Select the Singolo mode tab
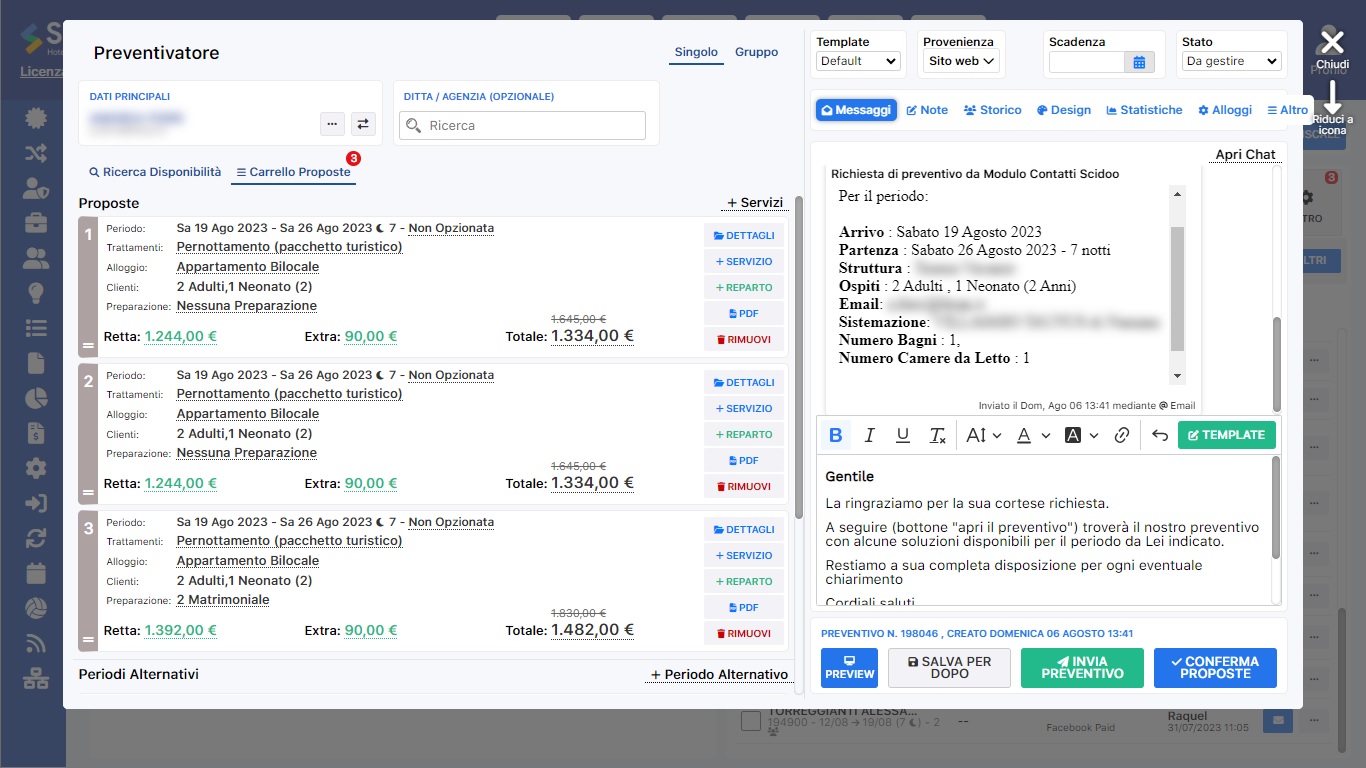 coord(696,53)
